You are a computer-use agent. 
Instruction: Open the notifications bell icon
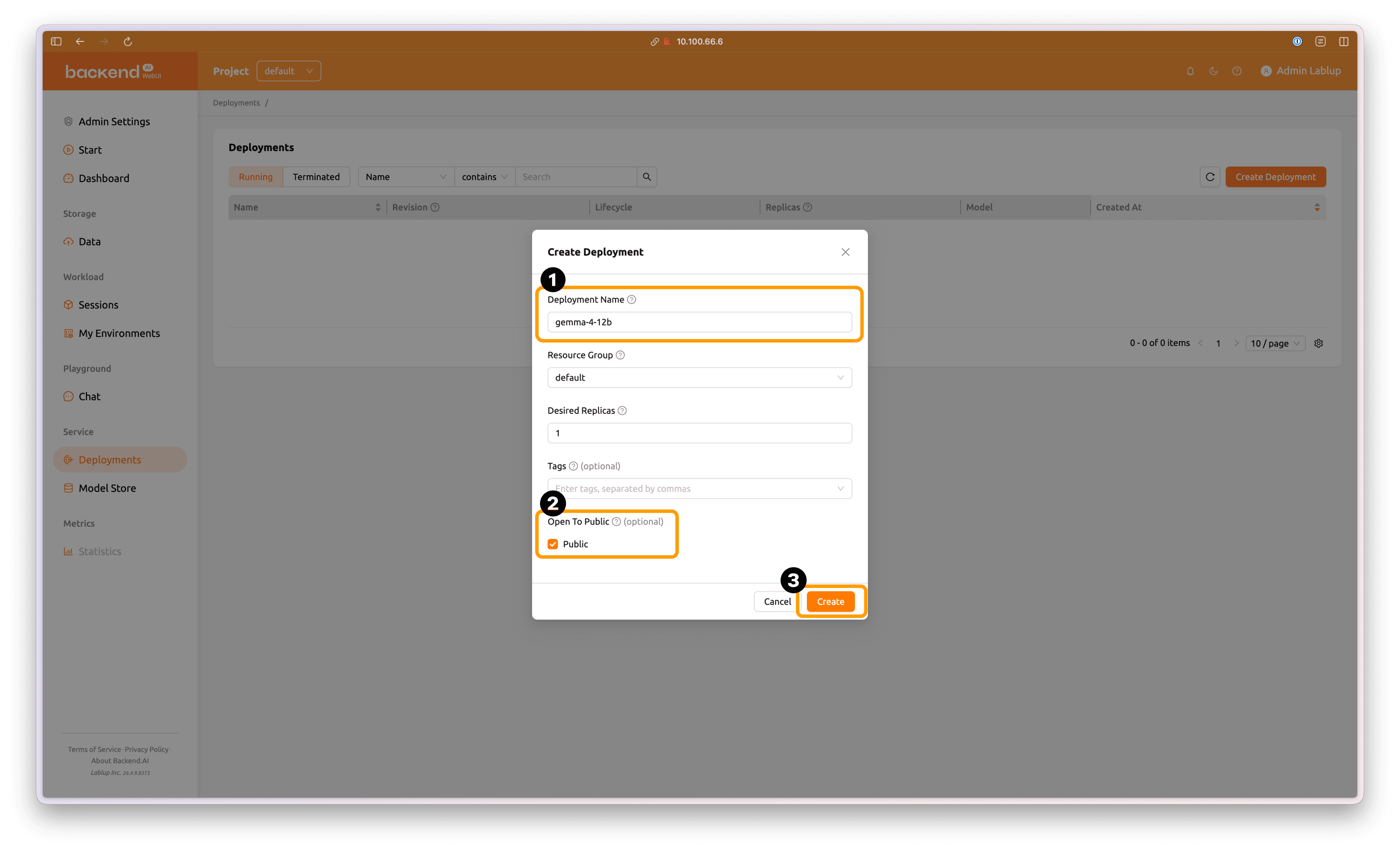click(x=1190, y=71)
